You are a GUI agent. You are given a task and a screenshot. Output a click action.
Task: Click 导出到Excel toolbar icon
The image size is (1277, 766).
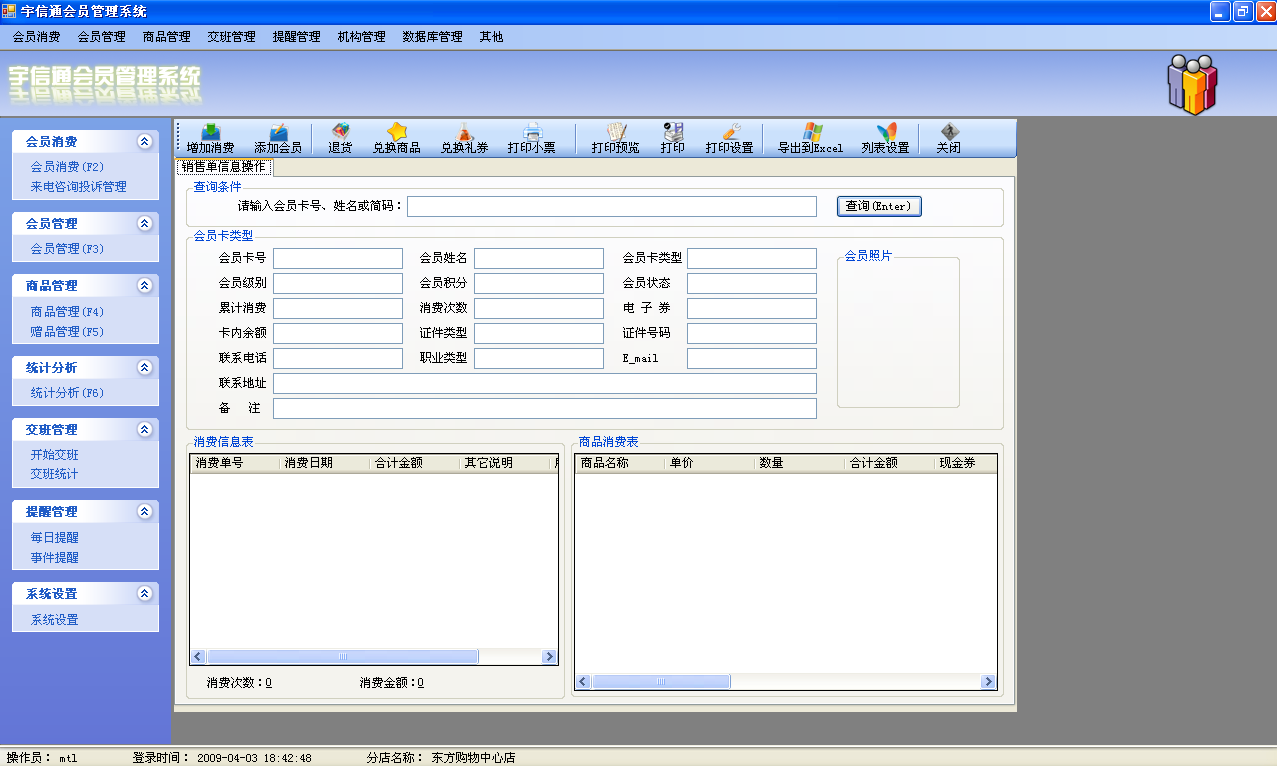(811, 133)
